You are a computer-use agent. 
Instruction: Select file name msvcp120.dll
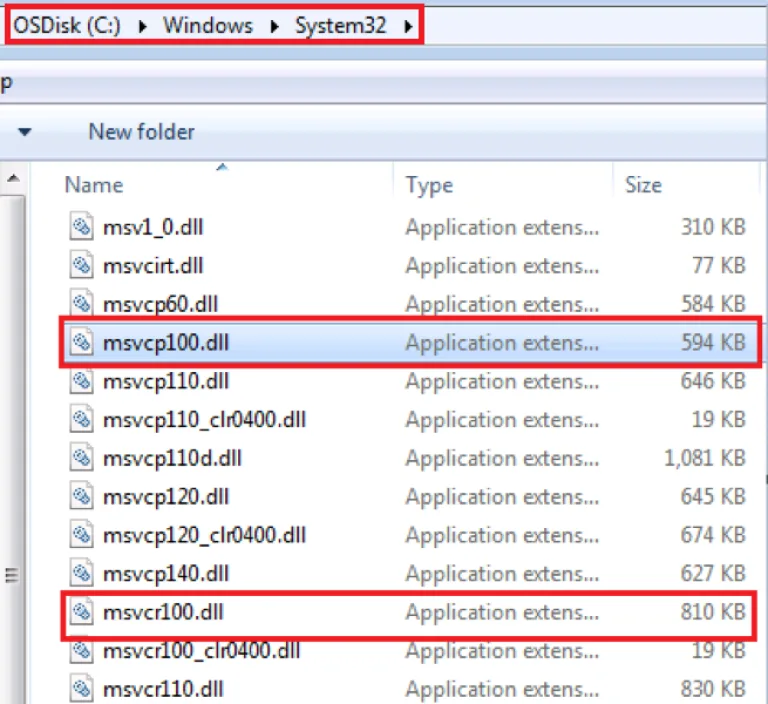(166, 497)
